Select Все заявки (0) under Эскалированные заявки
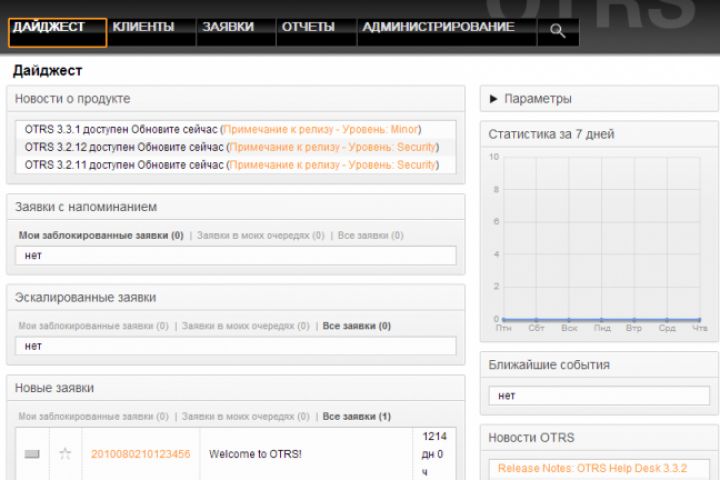Screen dimensions: 720x480 point(357,326)
